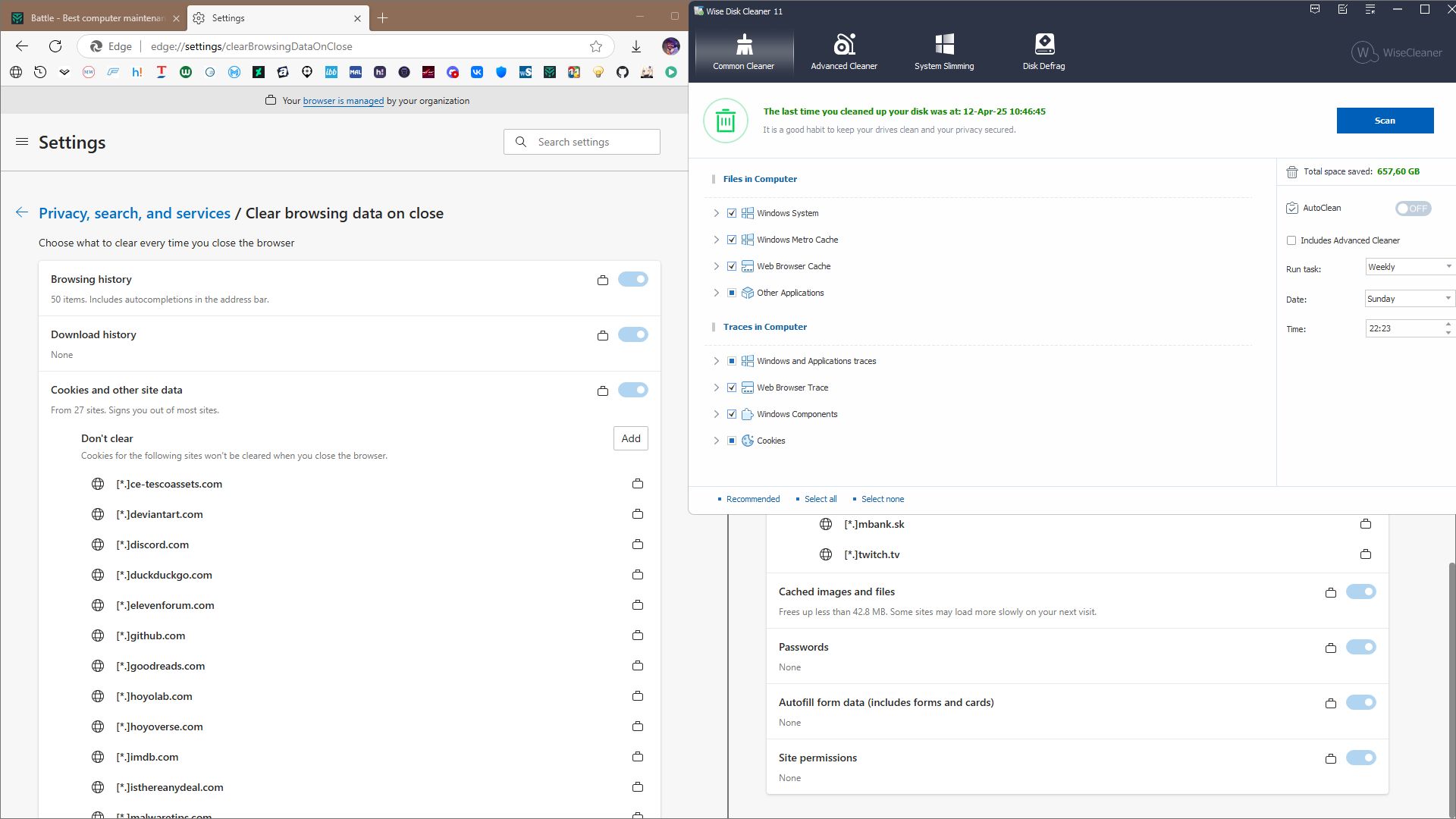Click the managed briefcase icon for Browsing history
Screen dimensions: 1456x819
click(603, 280)
